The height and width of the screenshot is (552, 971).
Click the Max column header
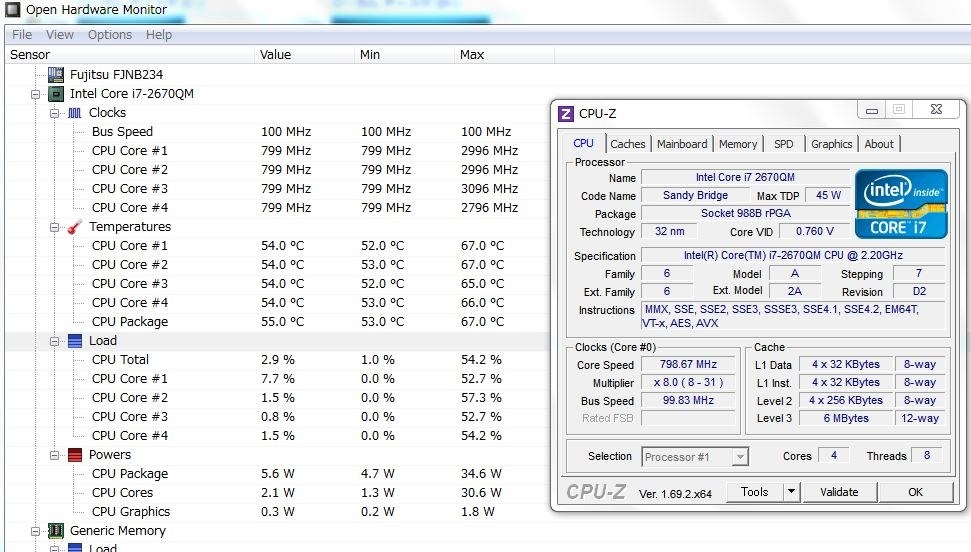(505, 55)
